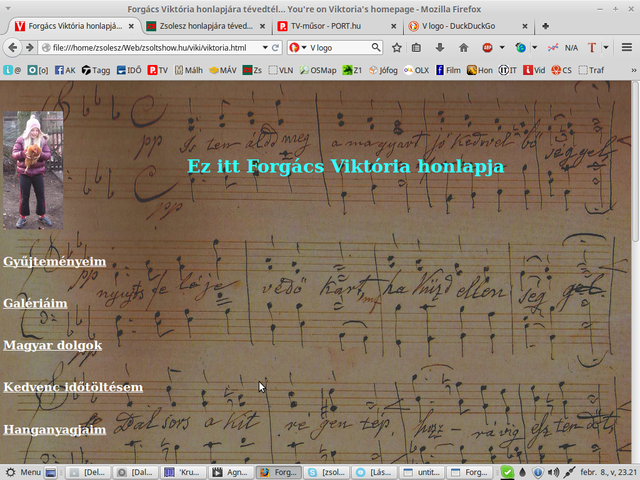The width and height of the screenshot is (640, 480).
Task: Show desktop via taskbar icon next to Menu
Action: pyautogui.click(x=51, y=472)
